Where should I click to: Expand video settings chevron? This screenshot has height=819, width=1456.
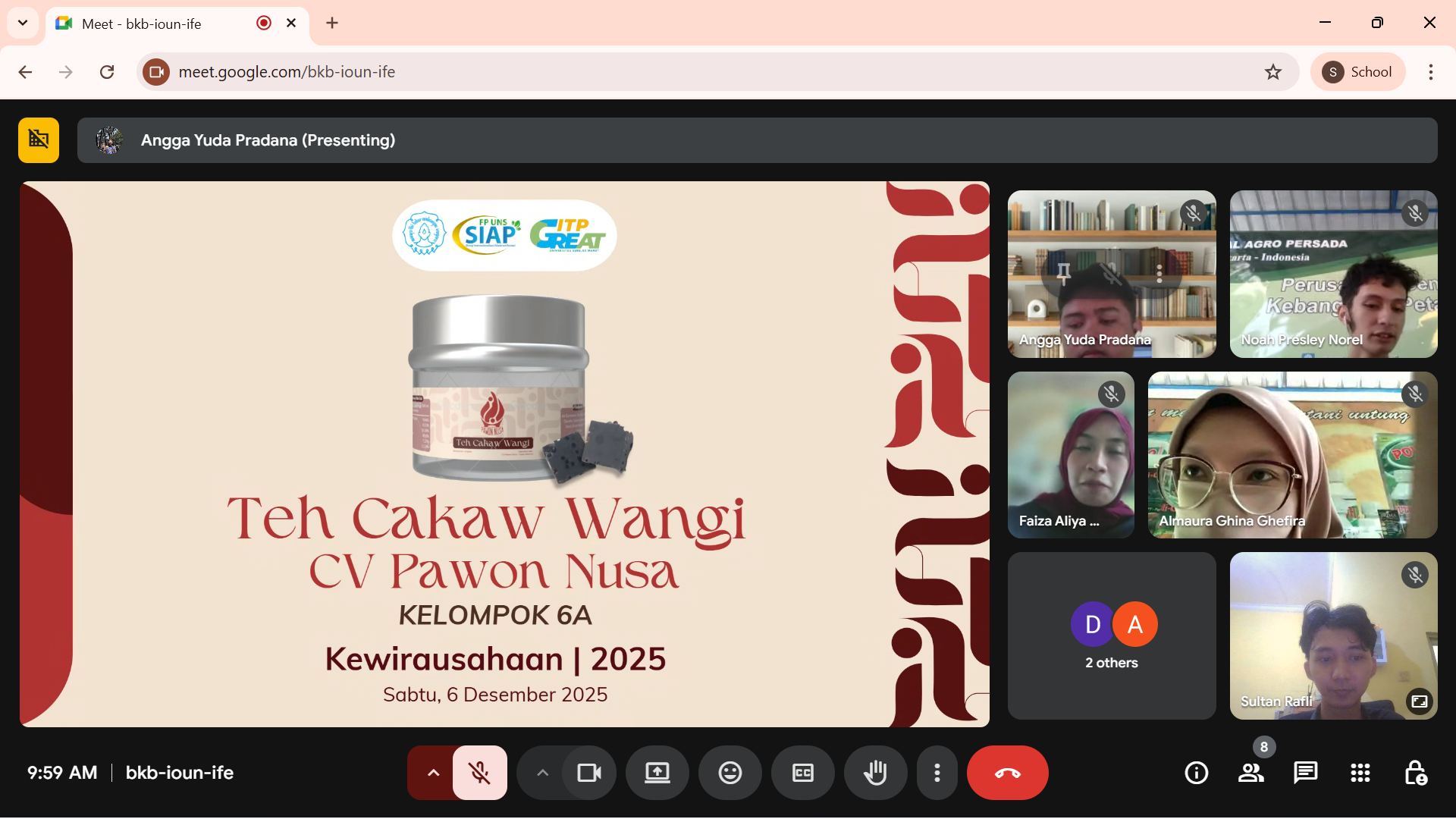542,773
